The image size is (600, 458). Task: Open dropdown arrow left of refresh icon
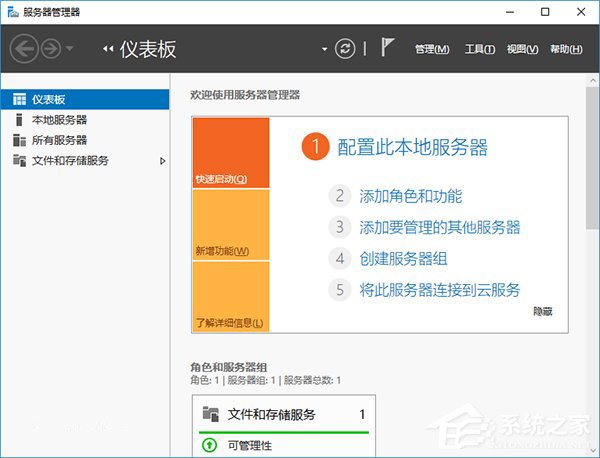click(x=324, y=49)
